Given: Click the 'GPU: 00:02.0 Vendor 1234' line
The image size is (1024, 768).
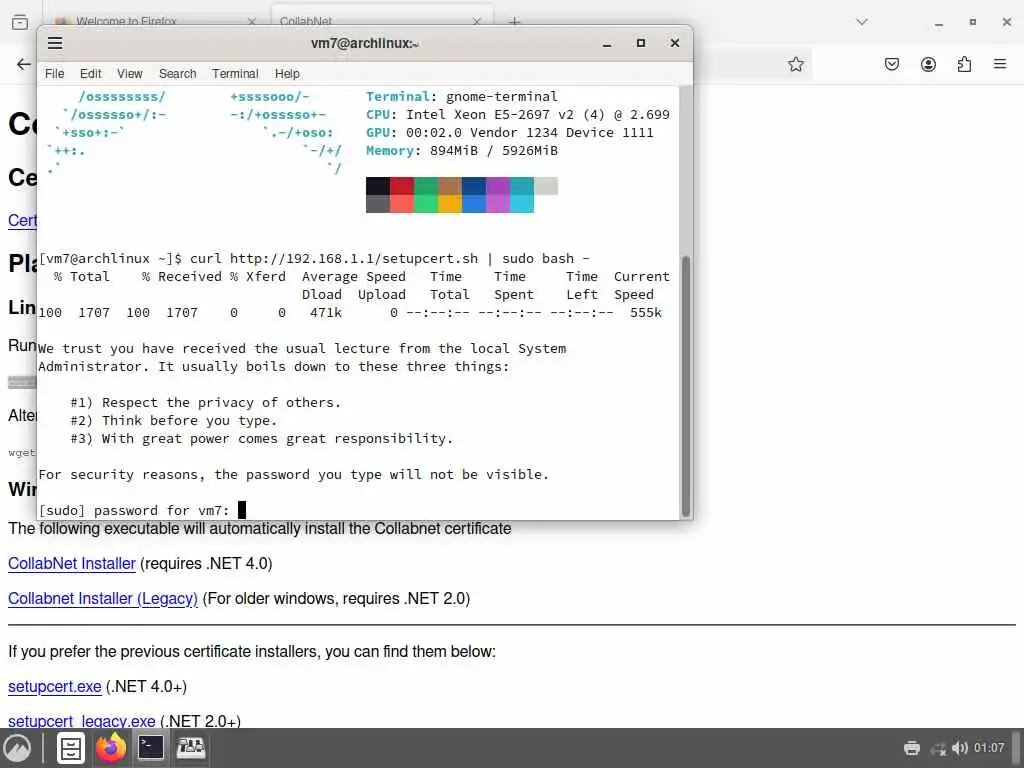Looking at the screenshot, I should [x=509, y=133].
